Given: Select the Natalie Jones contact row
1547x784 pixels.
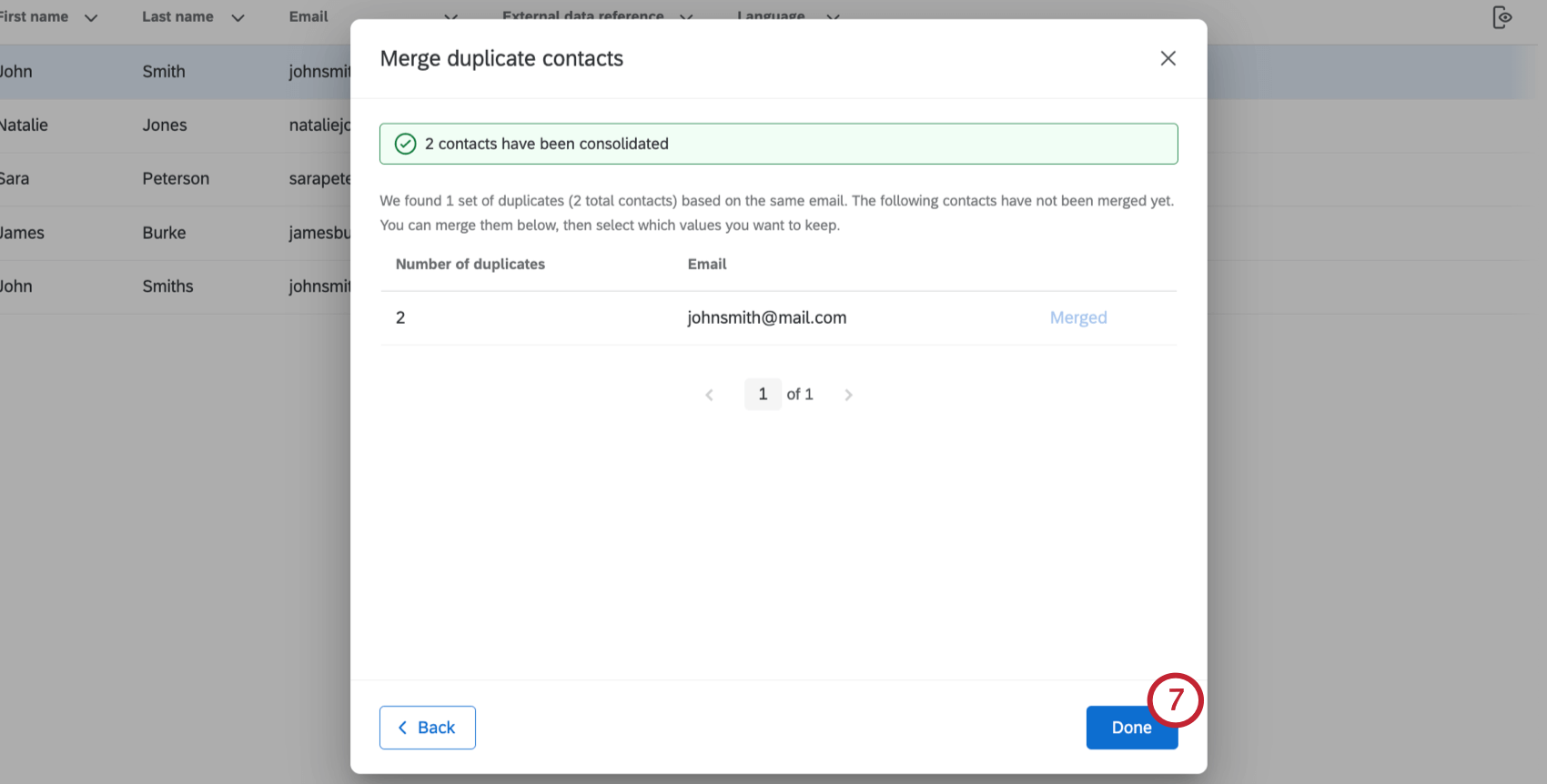Looking at the screenshot, I should click(x=164, y=126).
